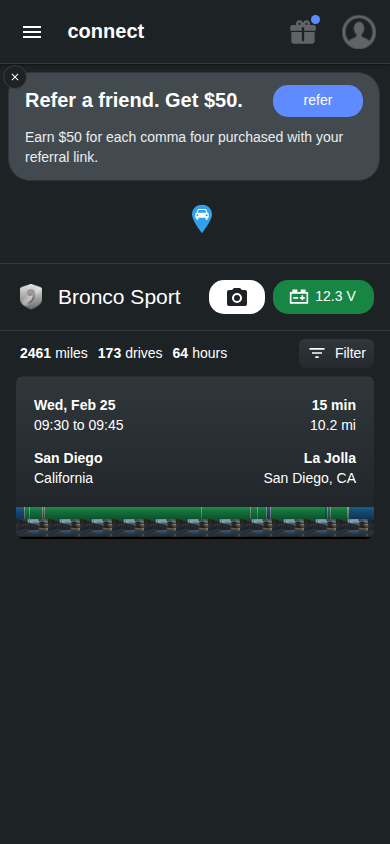Image resolution: width=390 pixels, height=844 pixels.
Task: Click the 2461 miles statistic
Action: [54, 353]
